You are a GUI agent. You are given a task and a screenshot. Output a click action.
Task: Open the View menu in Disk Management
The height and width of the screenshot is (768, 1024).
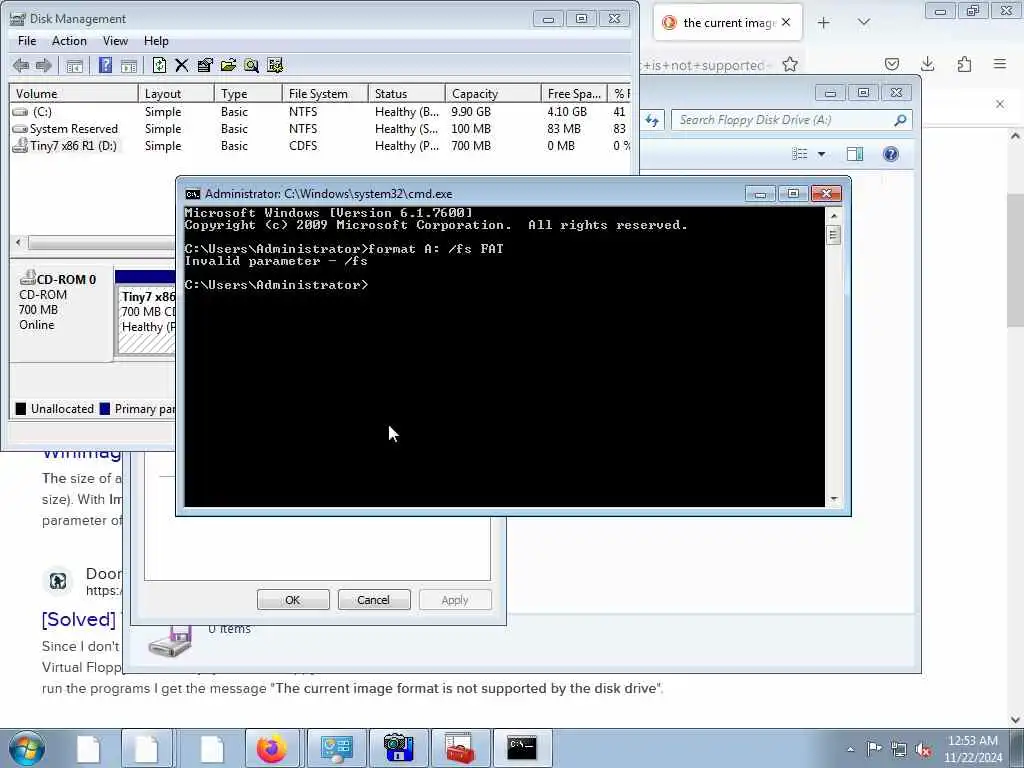click(x=115, y=40)
